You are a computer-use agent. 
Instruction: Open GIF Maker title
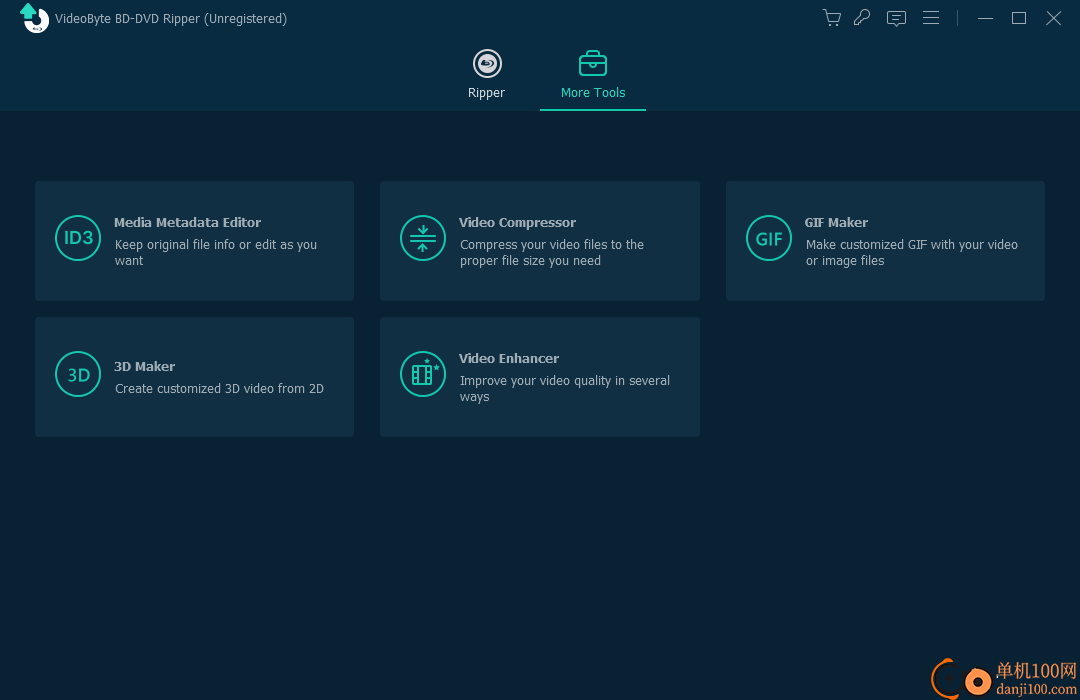pyautogui.click(x=836, y=223)
